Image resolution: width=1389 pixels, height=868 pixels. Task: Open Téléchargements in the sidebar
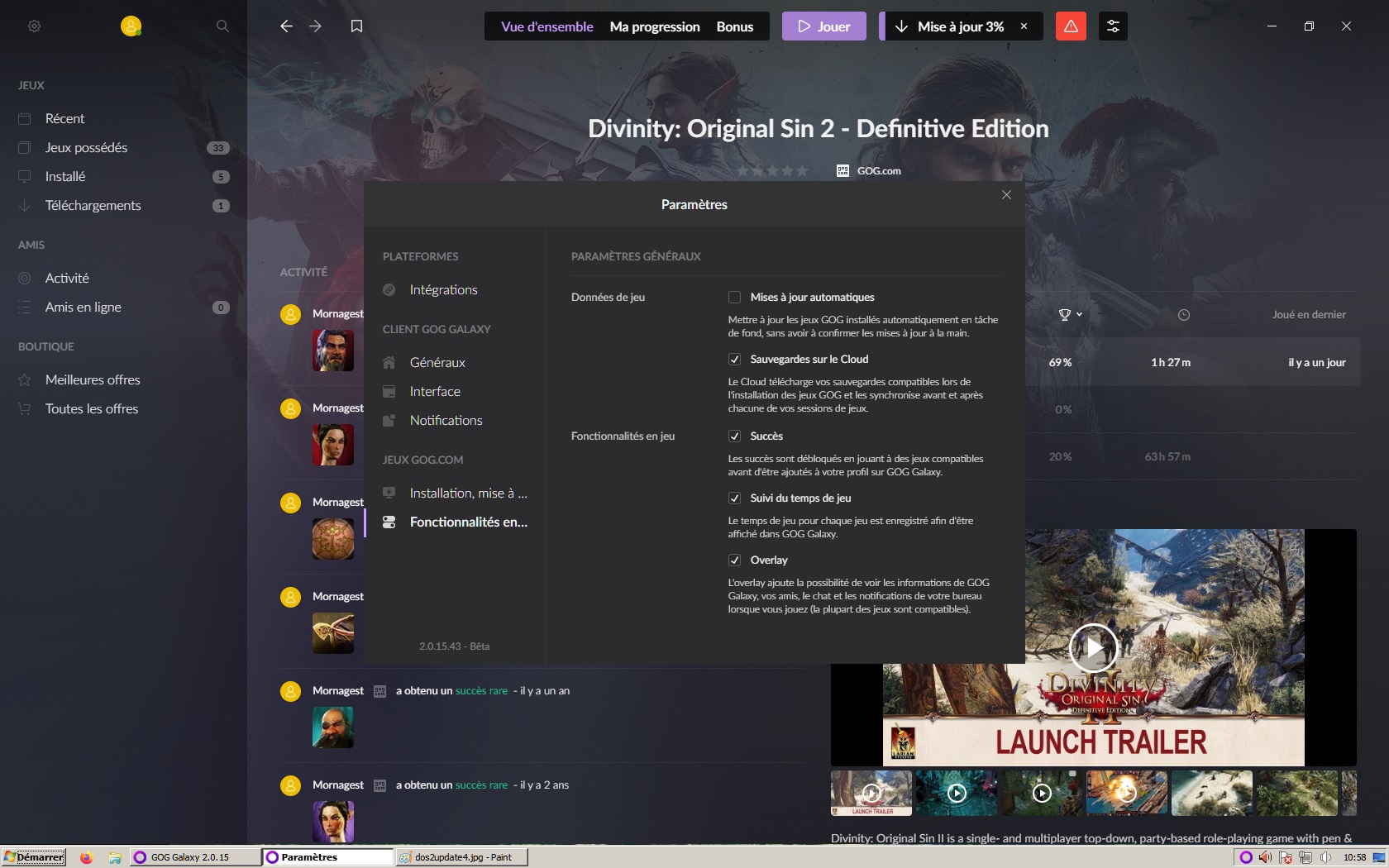coord(93,205)
